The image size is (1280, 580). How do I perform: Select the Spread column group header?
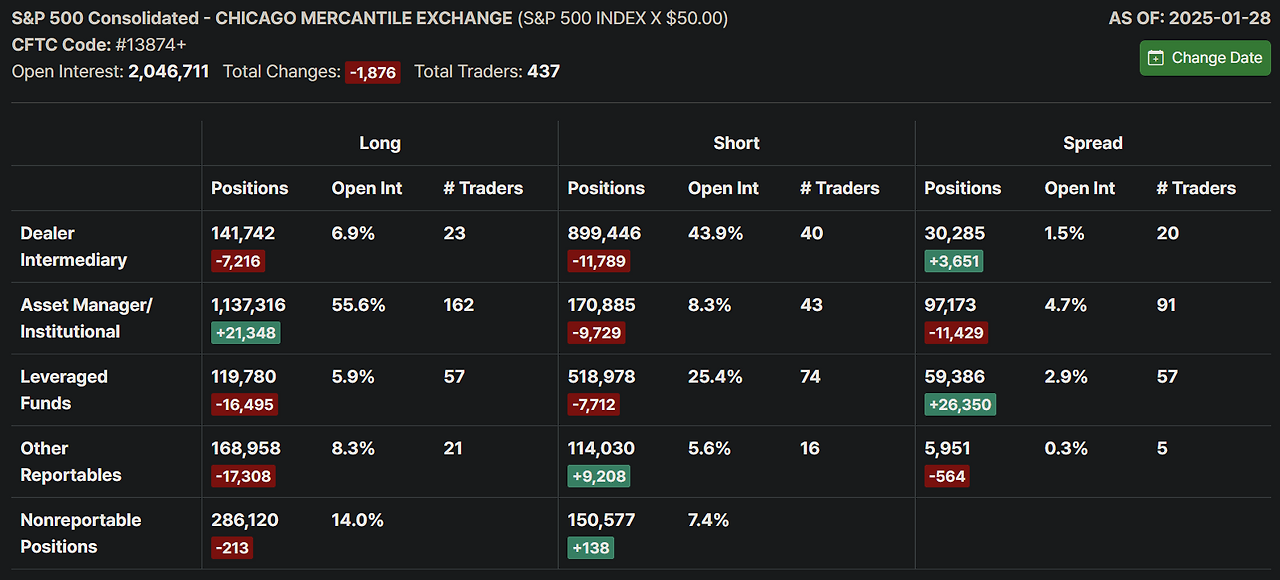1093,143
